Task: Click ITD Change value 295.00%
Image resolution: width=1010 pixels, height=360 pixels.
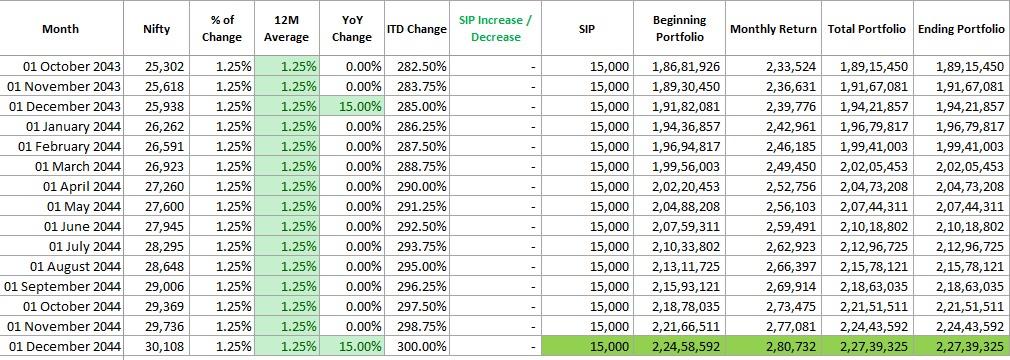Action: click(417, 266)
